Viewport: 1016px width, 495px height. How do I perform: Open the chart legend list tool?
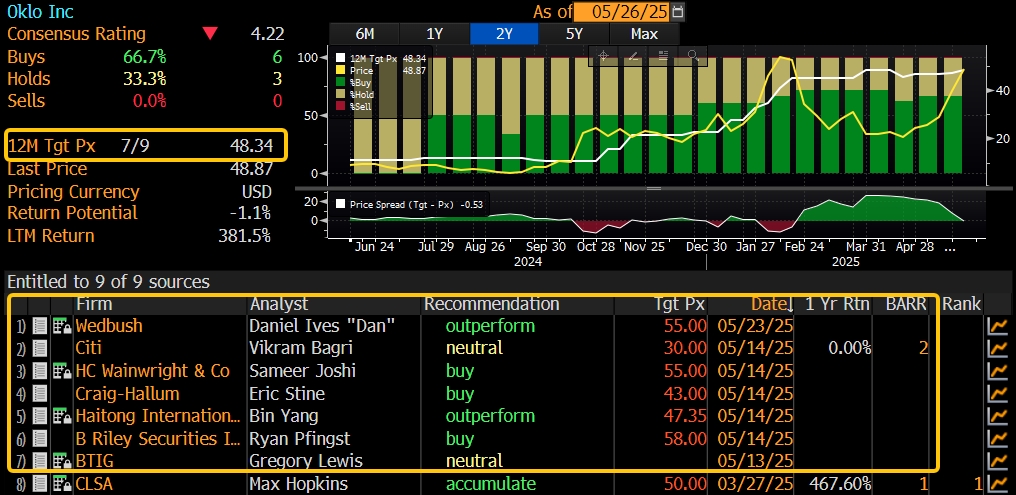click(x=662, y=57)
